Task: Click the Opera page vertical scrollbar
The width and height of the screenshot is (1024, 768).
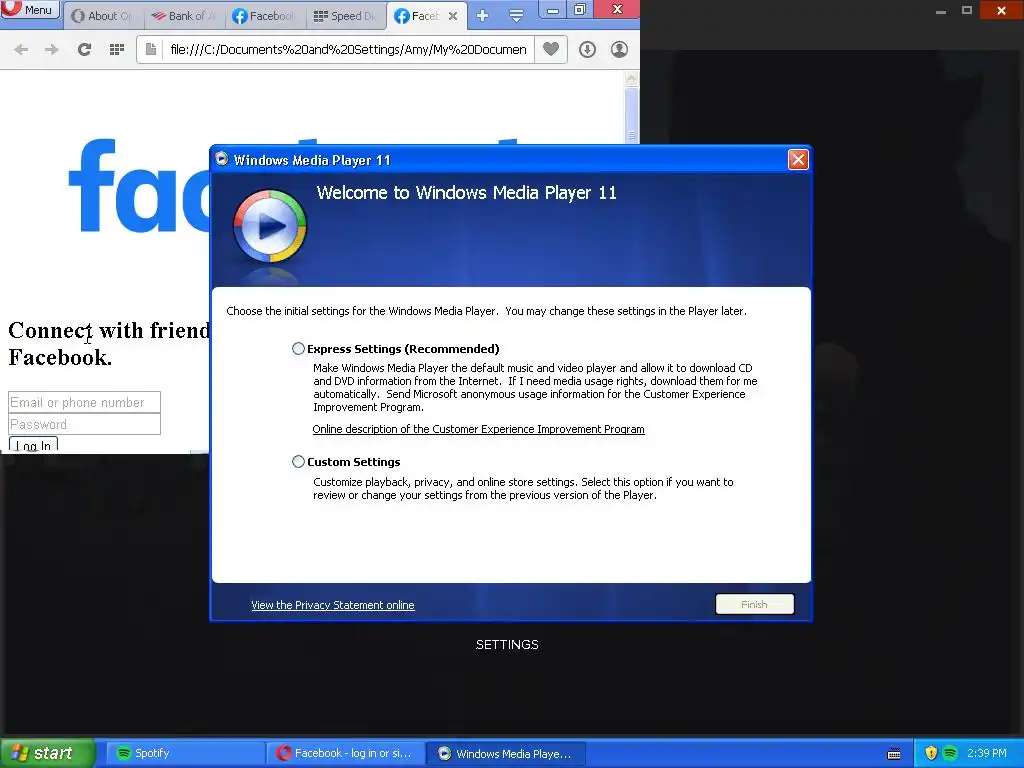Action: click(x=631, y=115)
